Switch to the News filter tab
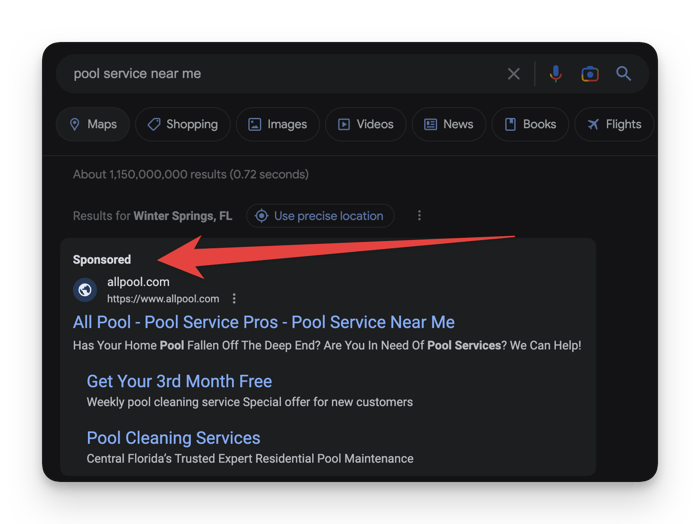Viewport: 700px width, 524px height. tap(449, 124)
